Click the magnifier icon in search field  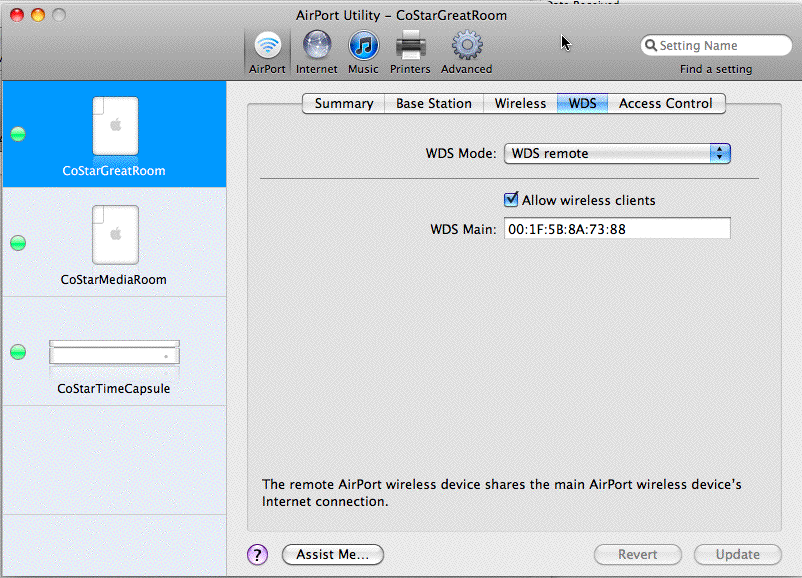[651, 46]
